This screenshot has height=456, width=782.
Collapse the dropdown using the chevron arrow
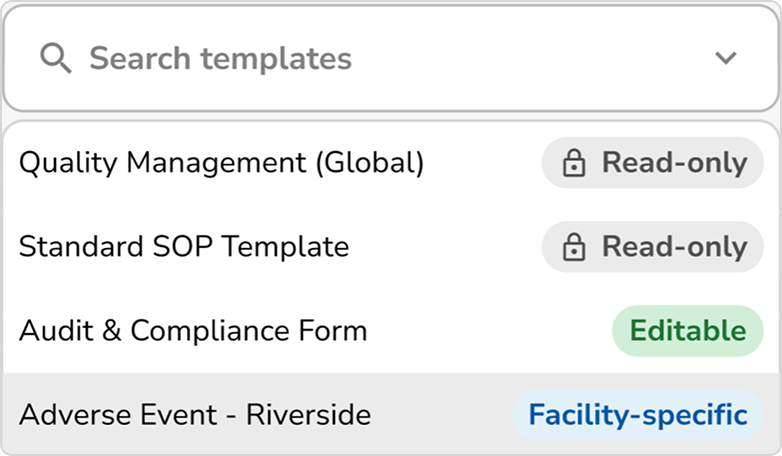725,58
